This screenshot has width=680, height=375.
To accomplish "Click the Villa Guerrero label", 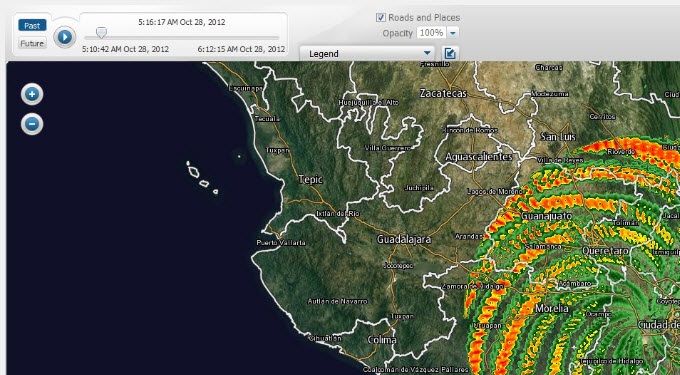I will click(x=387, y=148).
